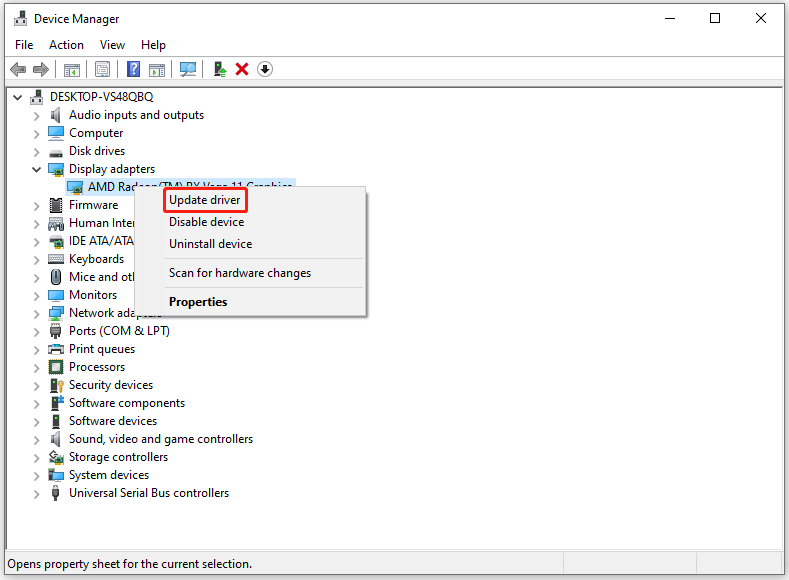Select Disable device in context menu
The width and height of the screenshot is (789, 580).
206,222
